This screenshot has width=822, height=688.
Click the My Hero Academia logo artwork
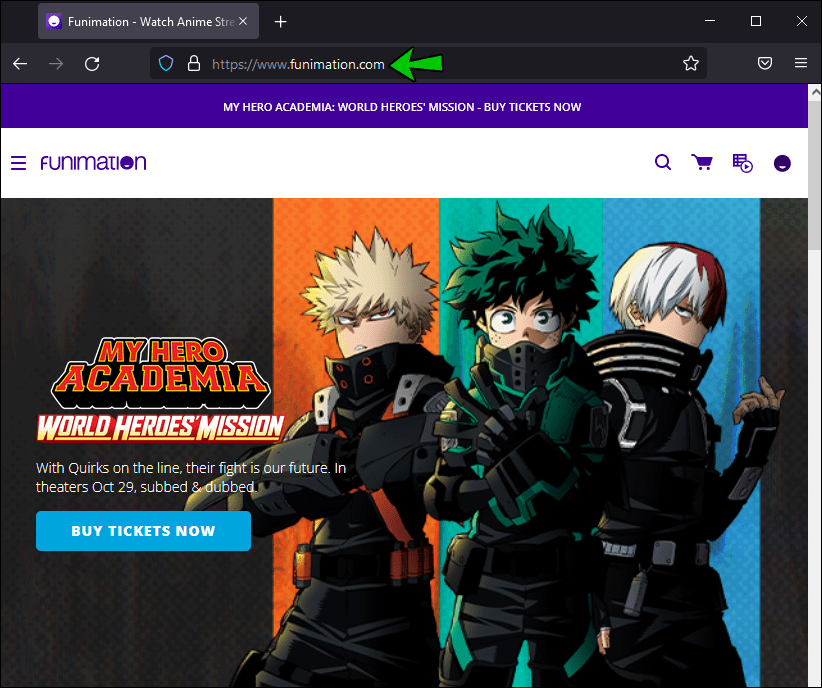point(158,385)
